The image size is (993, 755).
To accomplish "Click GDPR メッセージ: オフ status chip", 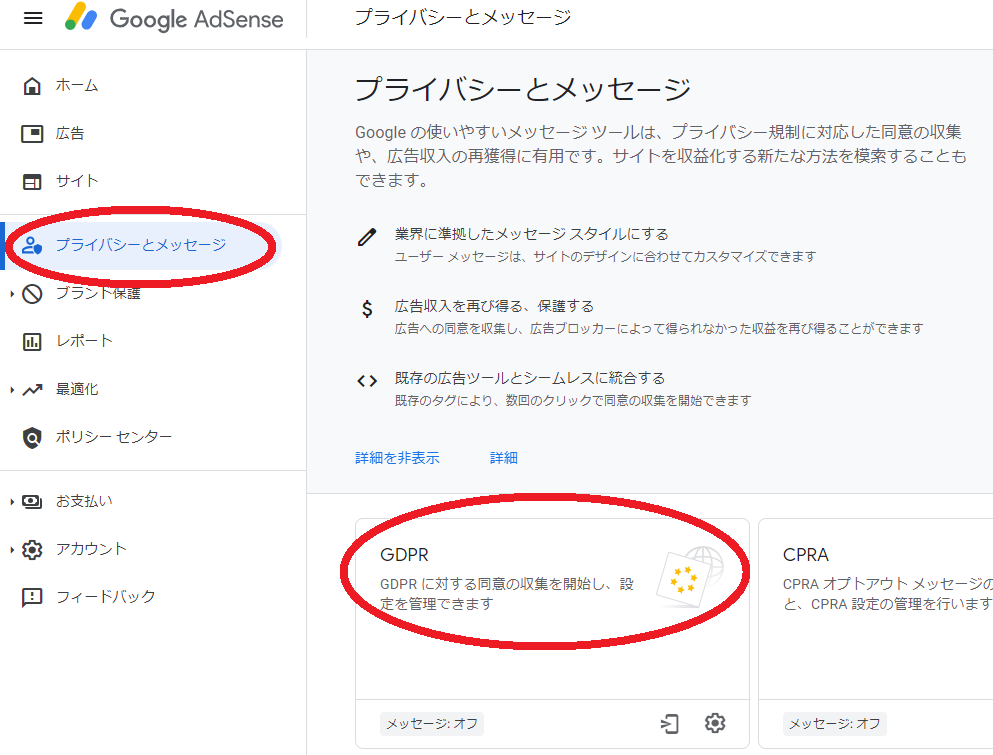I will coord(432,723).
